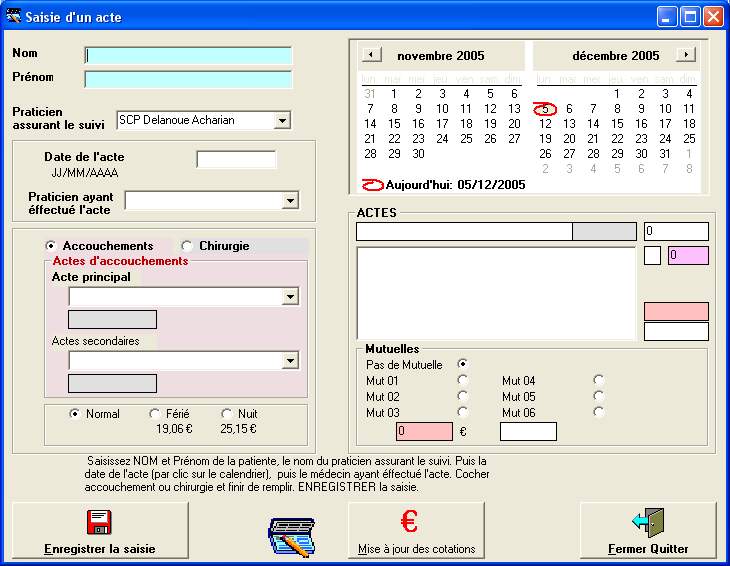Image resolution: width=730 pixels, height=566 pixels.
Task: Click the grey field under Acte principal
Action: point(112,320)
